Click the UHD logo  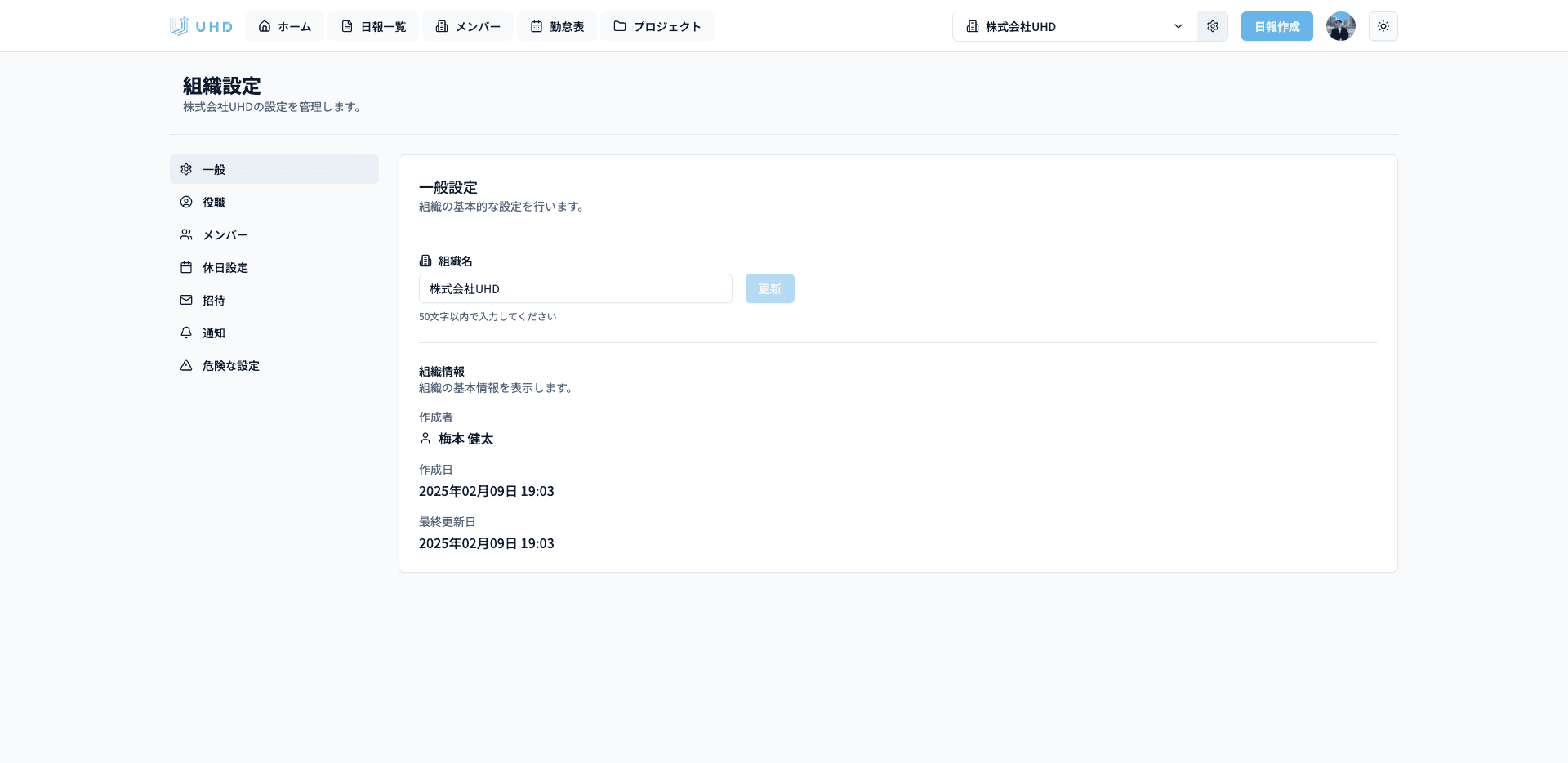pos(201,26)
